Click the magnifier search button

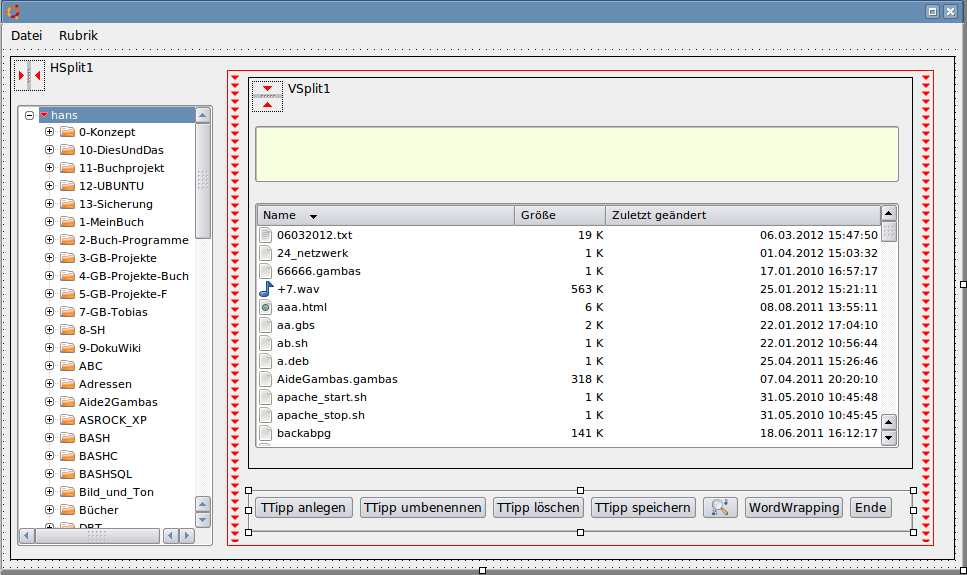[720, 507]
